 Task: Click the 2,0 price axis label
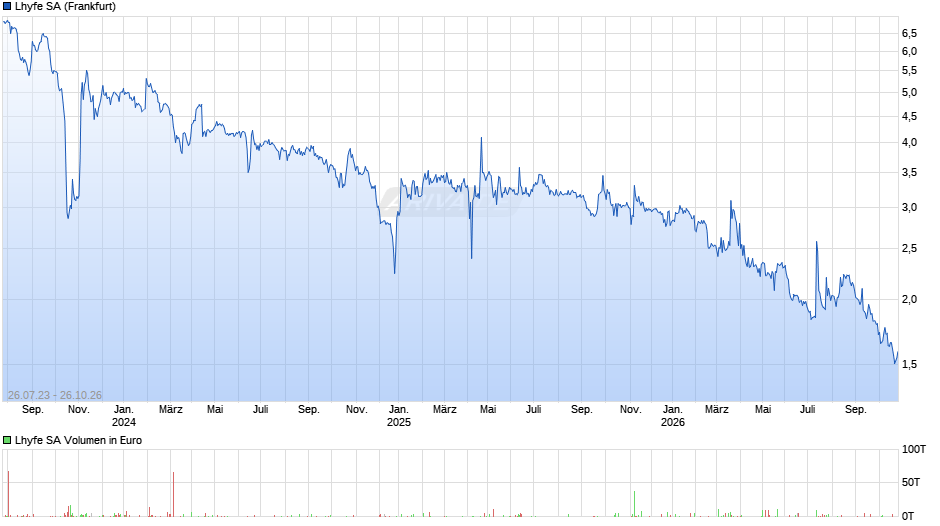point(909,299)
